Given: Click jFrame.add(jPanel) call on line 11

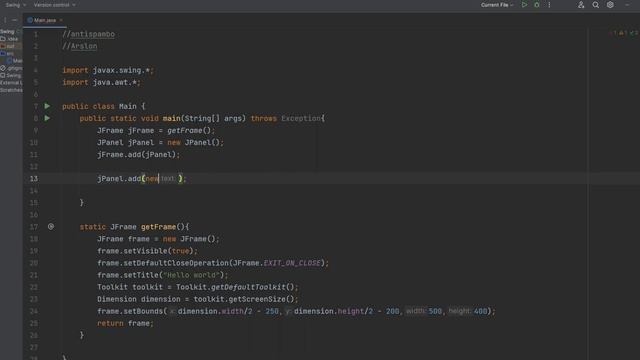Looking at the screenshot, I should (x=138, y=155).
